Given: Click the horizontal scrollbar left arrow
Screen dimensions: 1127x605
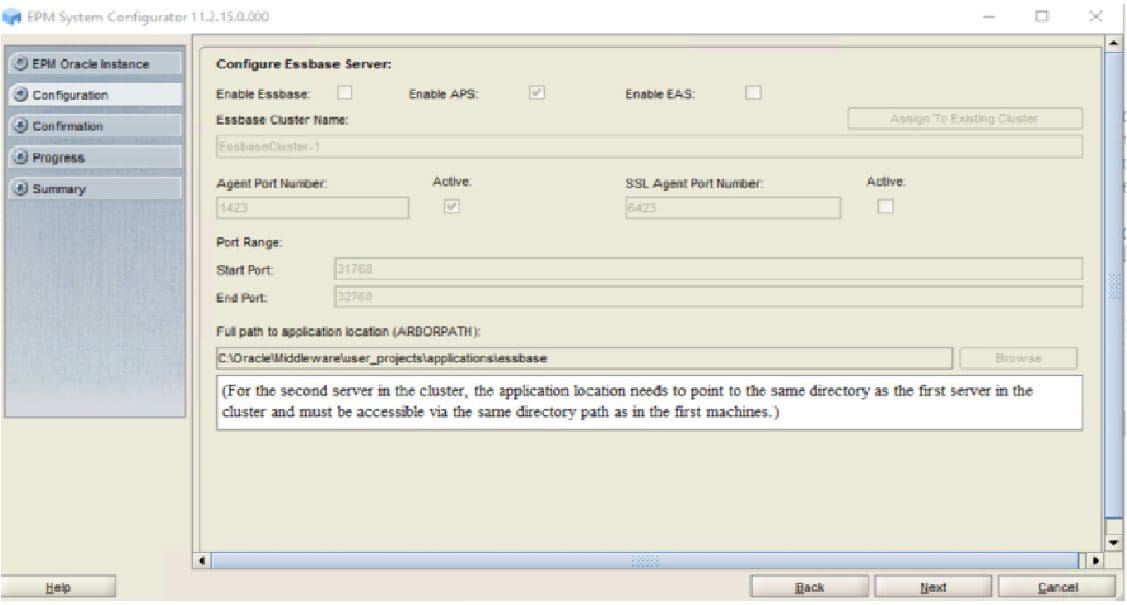Looking at the screenshot, I should (202, 560).
